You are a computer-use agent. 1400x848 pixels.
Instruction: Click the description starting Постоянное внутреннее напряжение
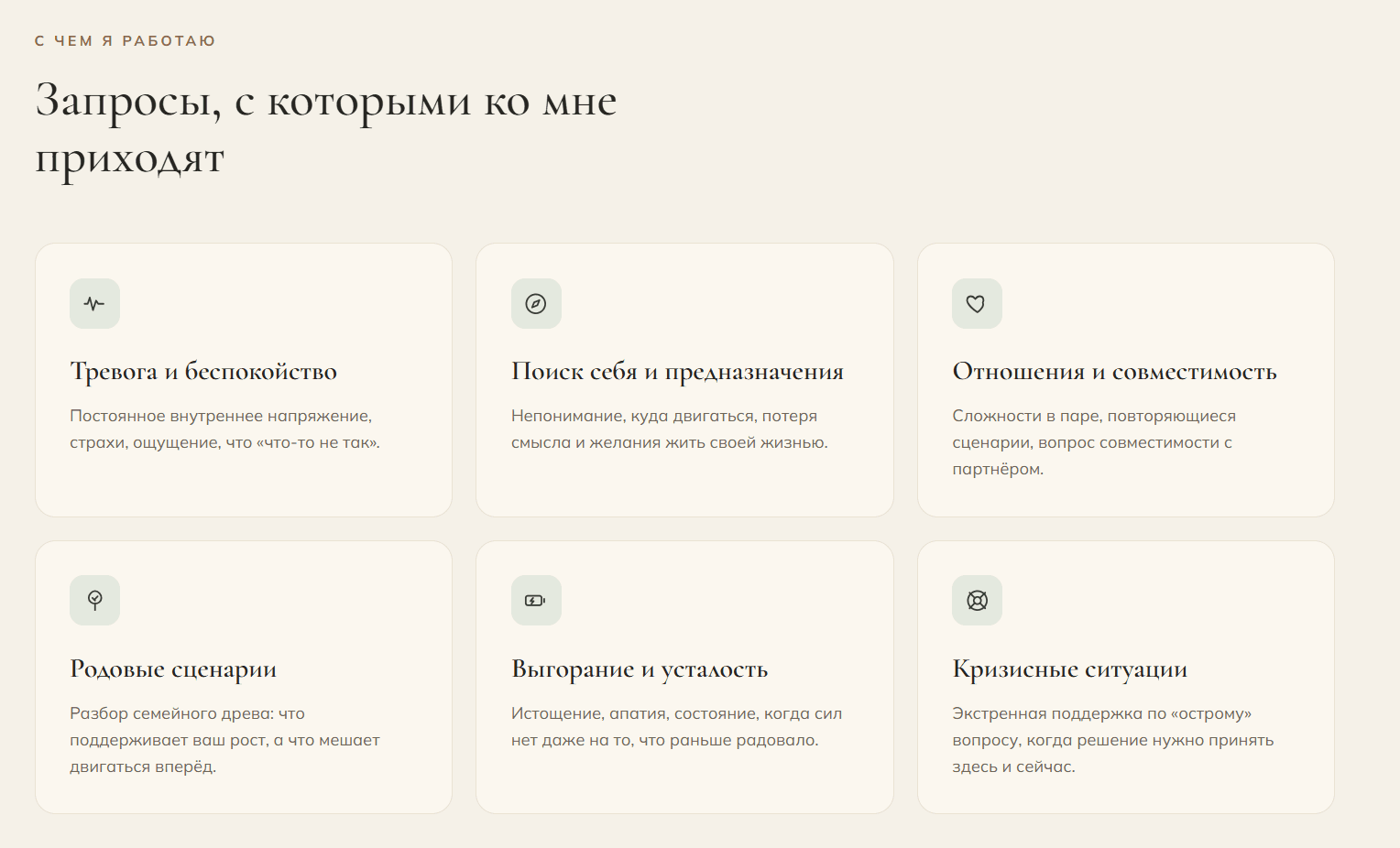click(x=224, y=429)
